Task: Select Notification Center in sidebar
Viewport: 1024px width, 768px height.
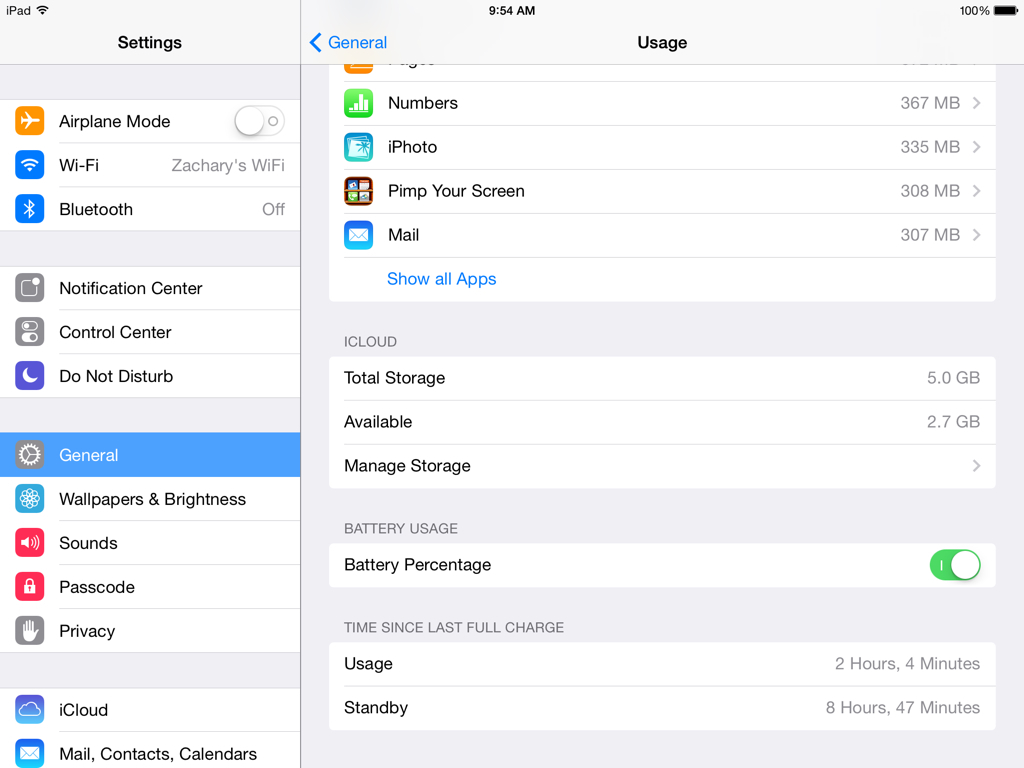Action: pos(150,288)
